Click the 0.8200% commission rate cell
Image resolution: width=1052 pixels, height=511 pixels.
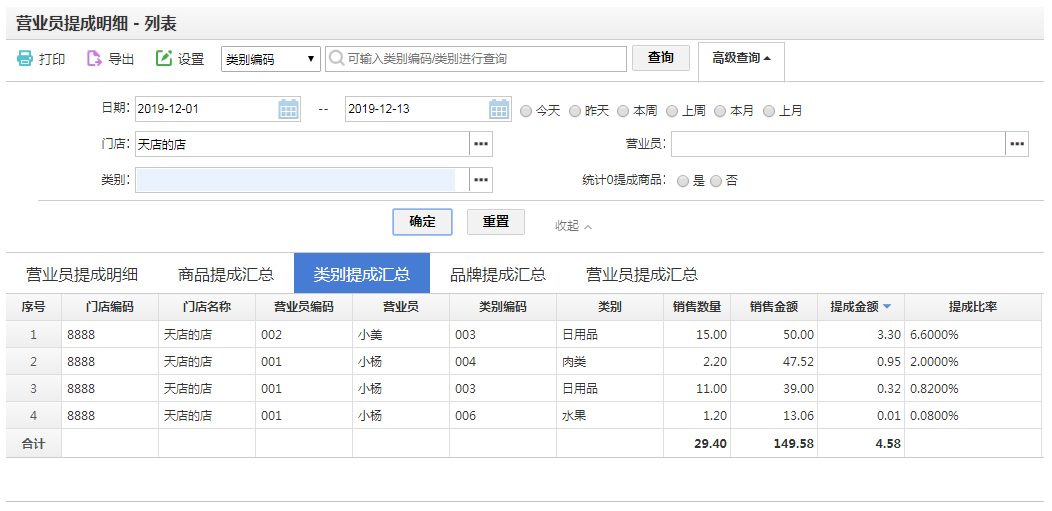(973, 388)
